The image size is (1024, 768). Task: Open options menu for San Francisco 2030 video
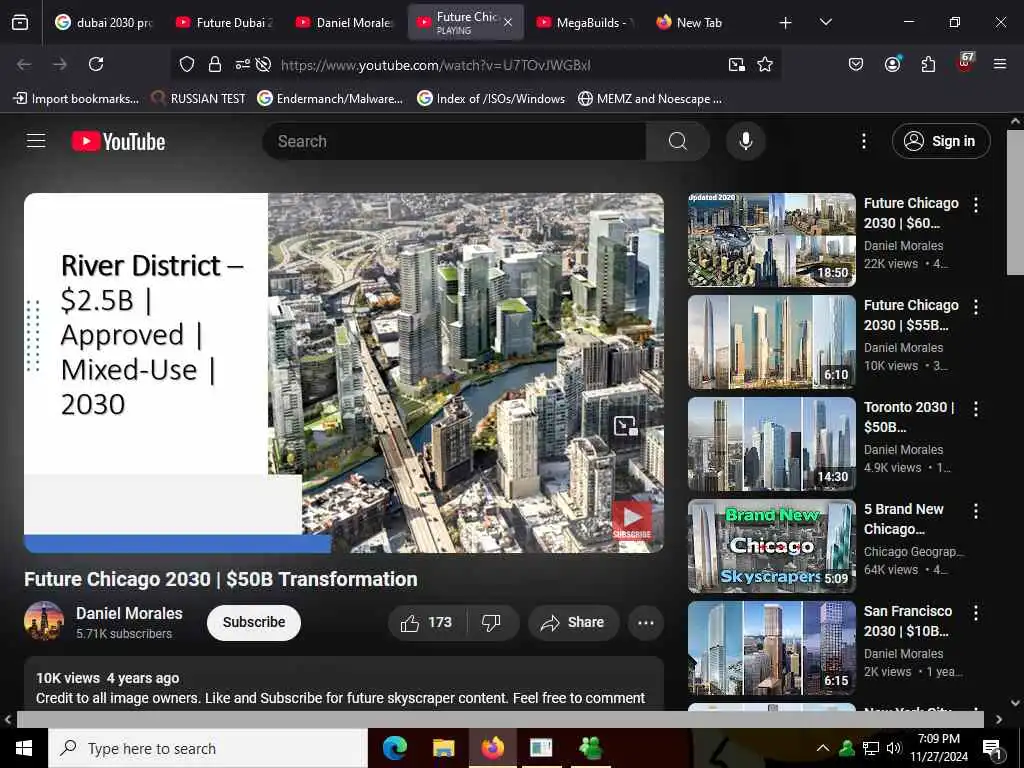point(976,612)
